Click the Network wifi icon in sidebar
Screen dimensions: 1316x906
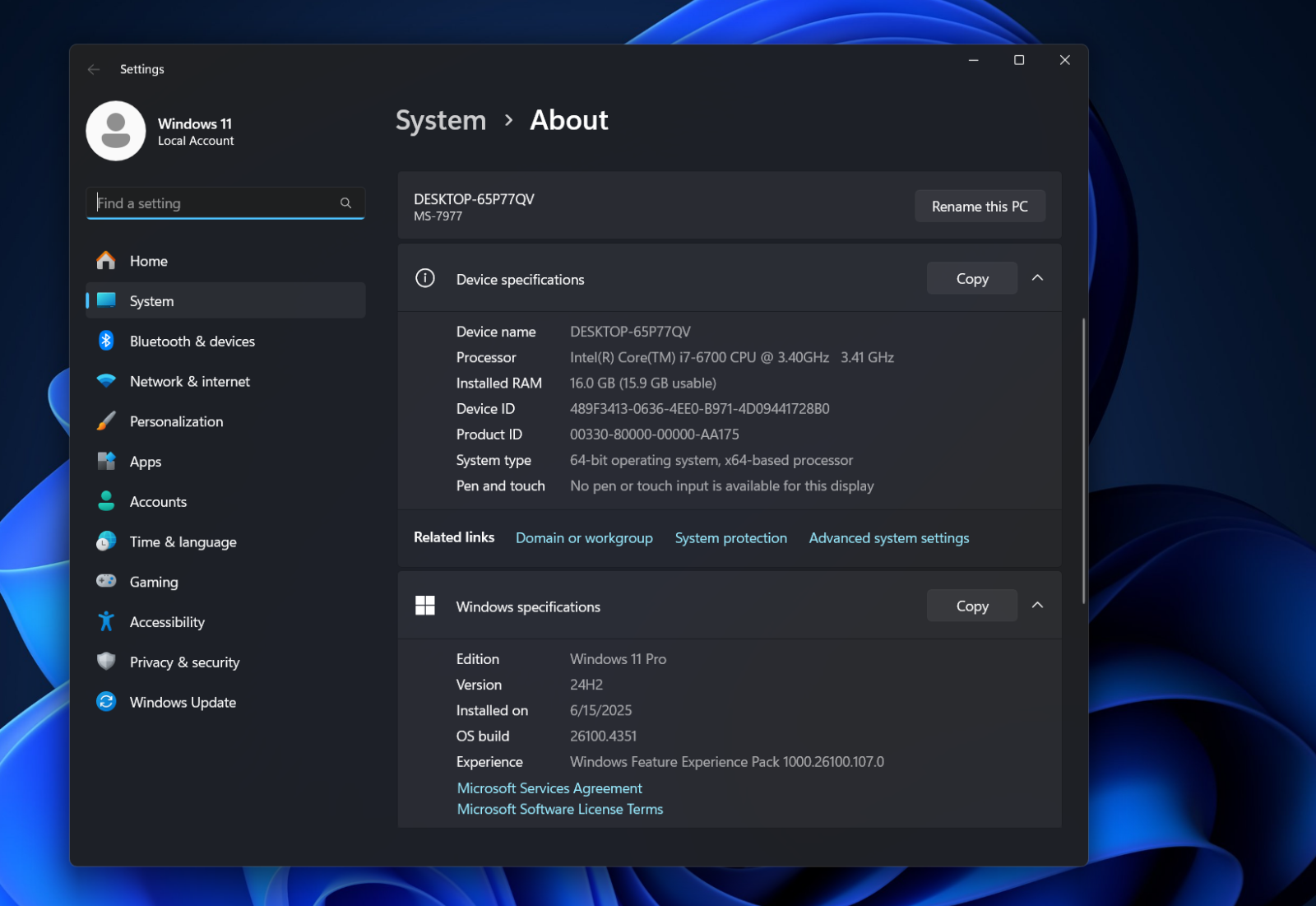106,381
